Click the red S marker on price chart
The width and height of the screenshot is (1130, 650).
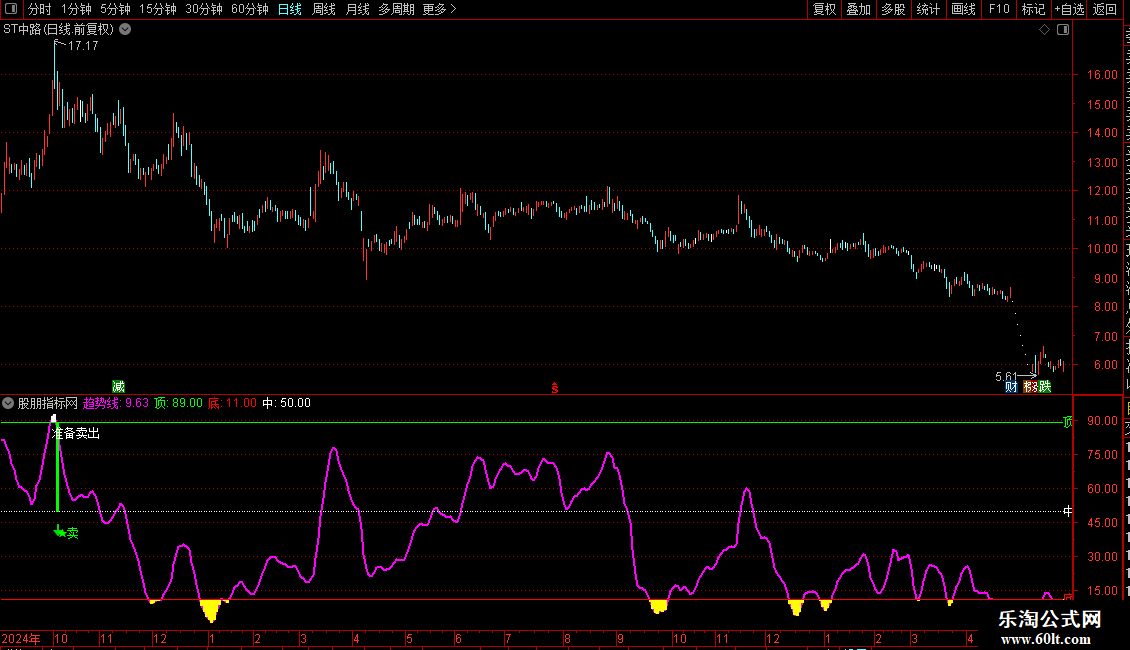pos(554,388)
